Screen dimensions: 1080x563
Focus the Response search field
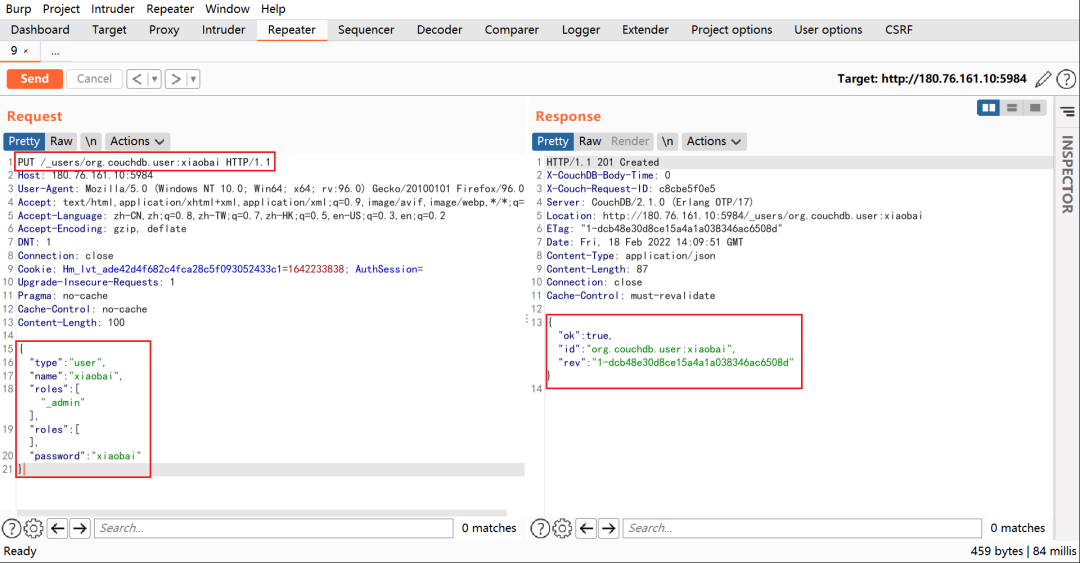pyautogui.click(x=802, y=529)
